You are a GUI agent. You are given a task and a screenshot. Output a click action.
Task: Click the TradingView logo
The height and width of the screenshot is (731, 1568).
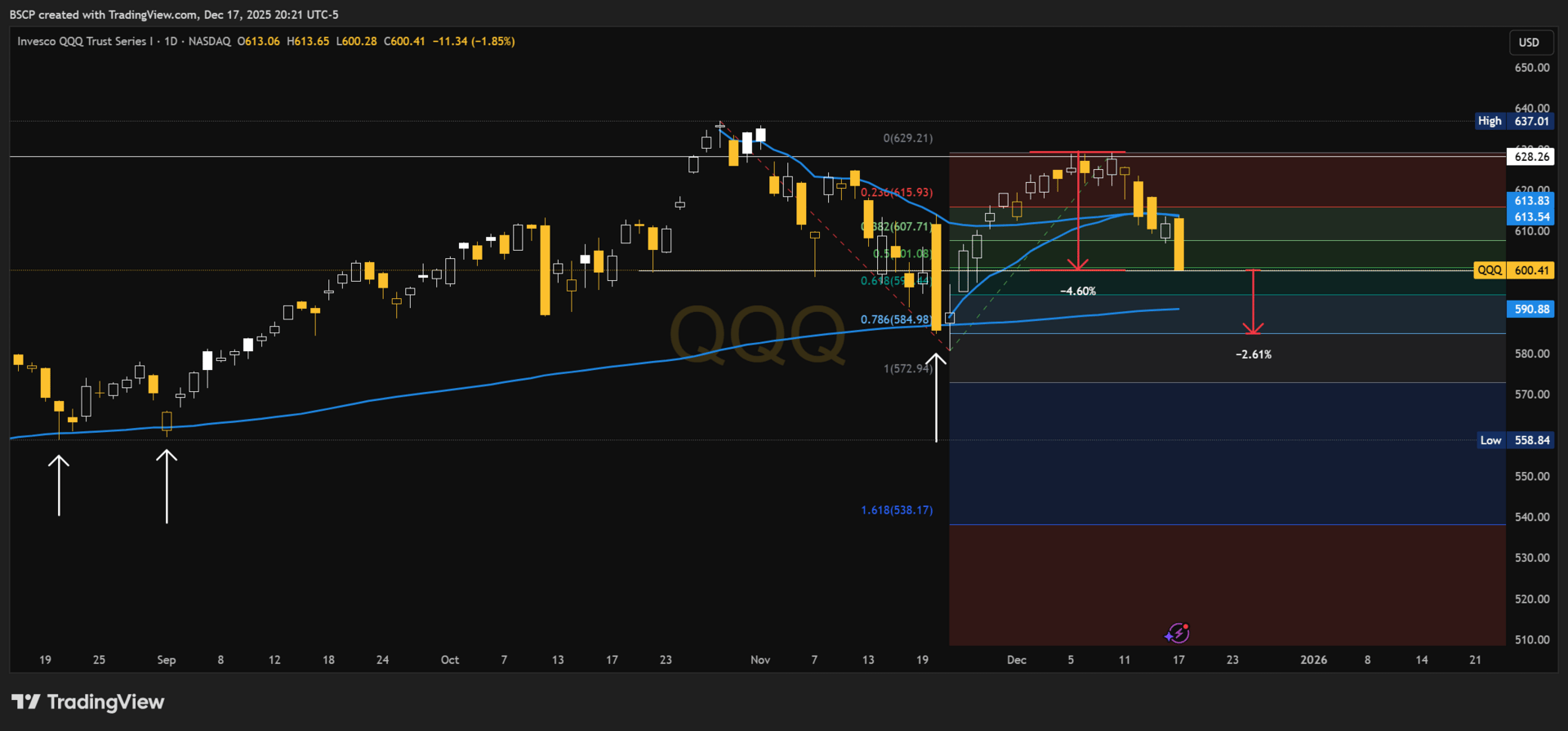pos(88,702)
